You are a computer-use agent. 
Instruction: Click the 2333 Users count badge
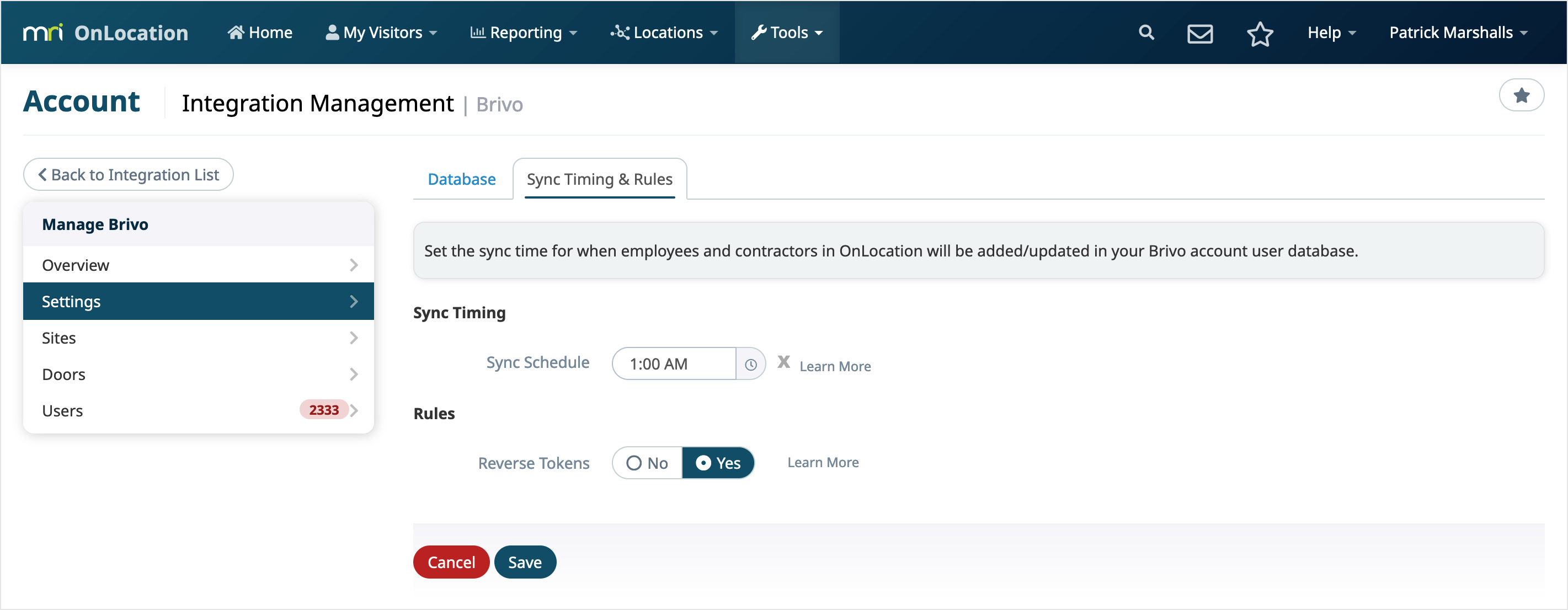pos(323,410)
